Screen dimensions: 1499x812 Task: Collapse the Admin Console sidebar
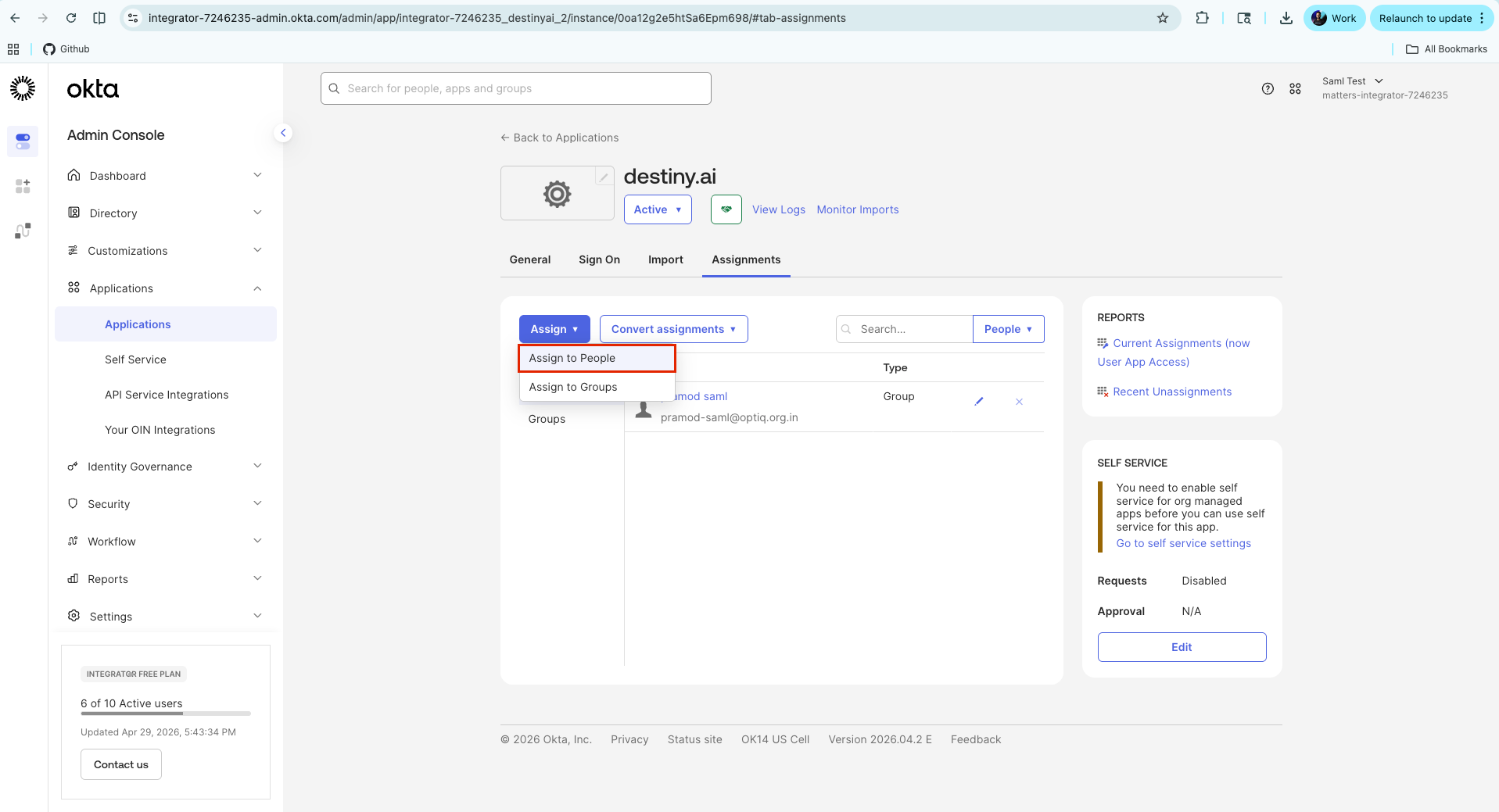283,133
